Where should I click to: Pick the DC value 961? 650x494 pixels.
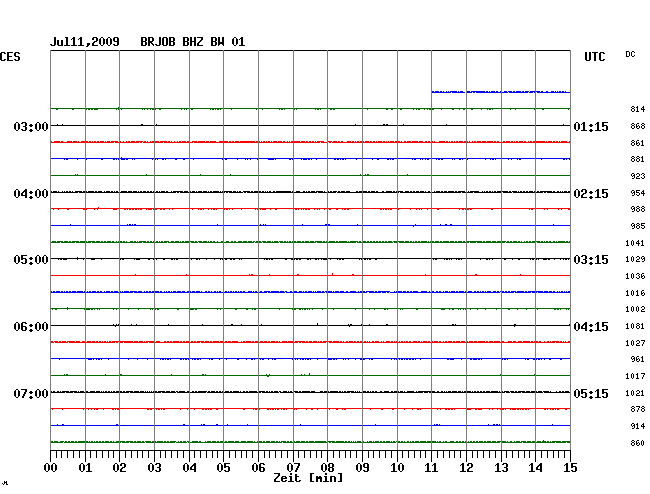[x=638, y=359]
